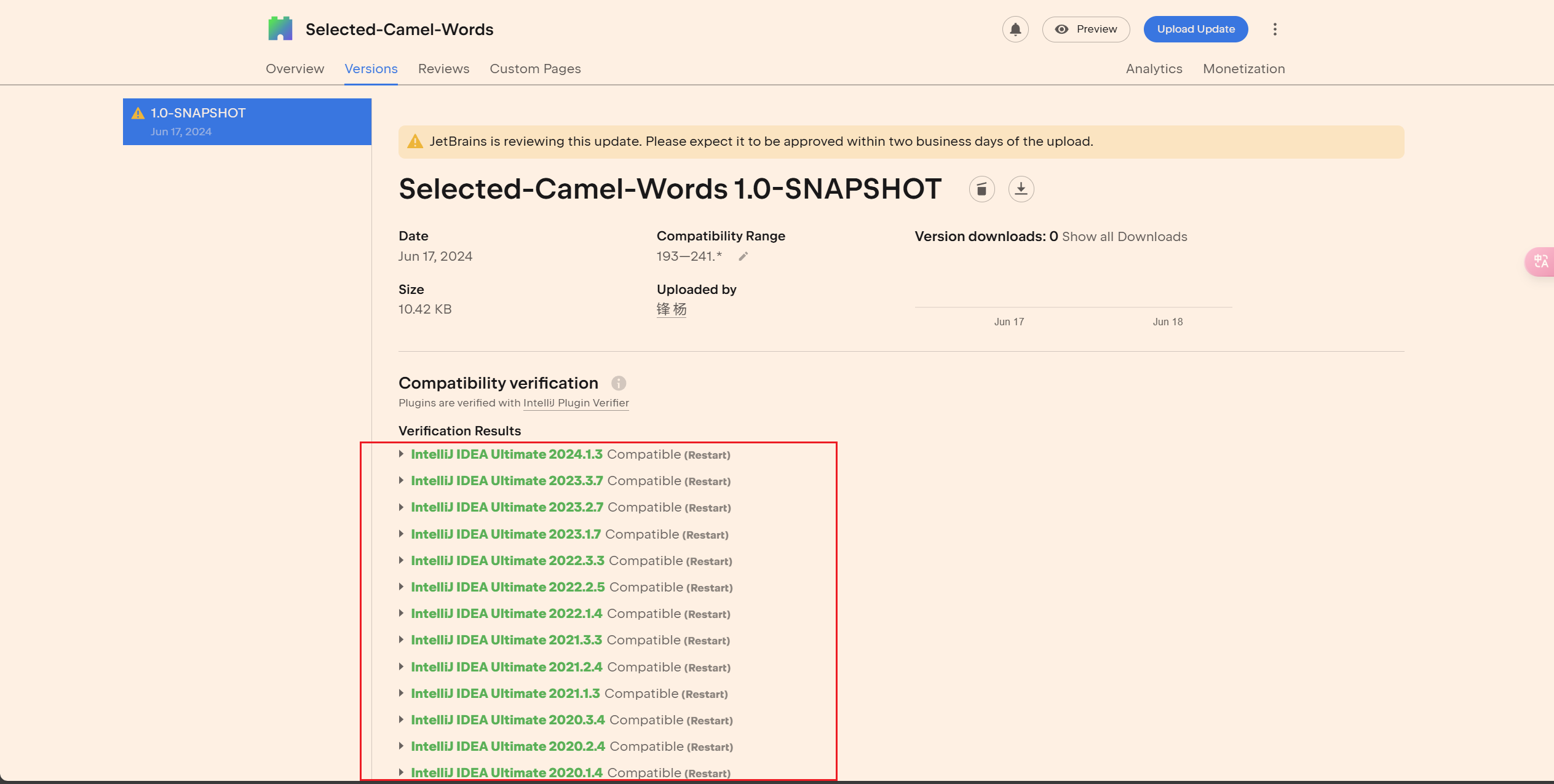Image resolution: width=1554 pixels, height=784 pixels.
Task: Open the IntelliJ Plugin Verifier link
Action: tap(576, 403)
